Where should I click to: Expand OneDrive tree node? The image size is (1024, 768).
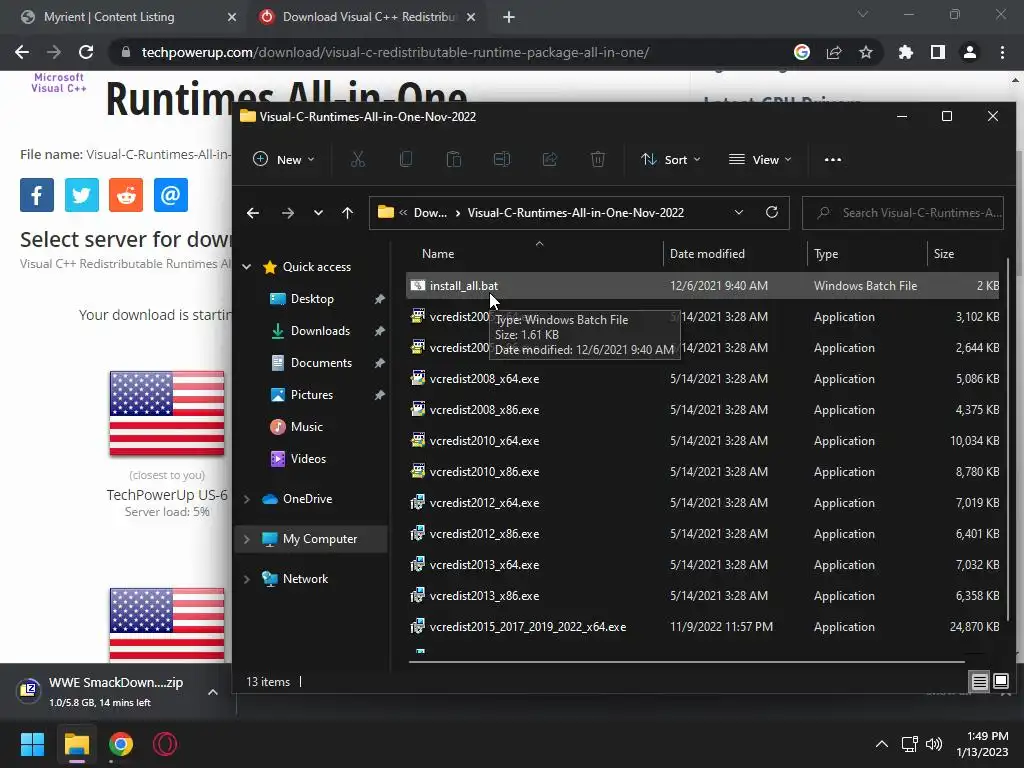coord(247,499)
